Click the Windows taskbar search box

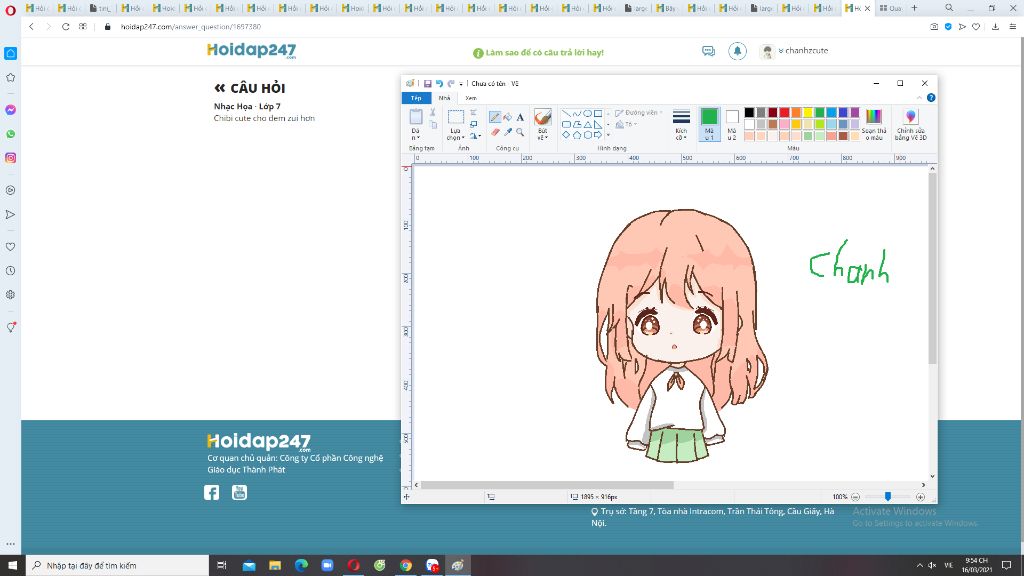[118, 566]
